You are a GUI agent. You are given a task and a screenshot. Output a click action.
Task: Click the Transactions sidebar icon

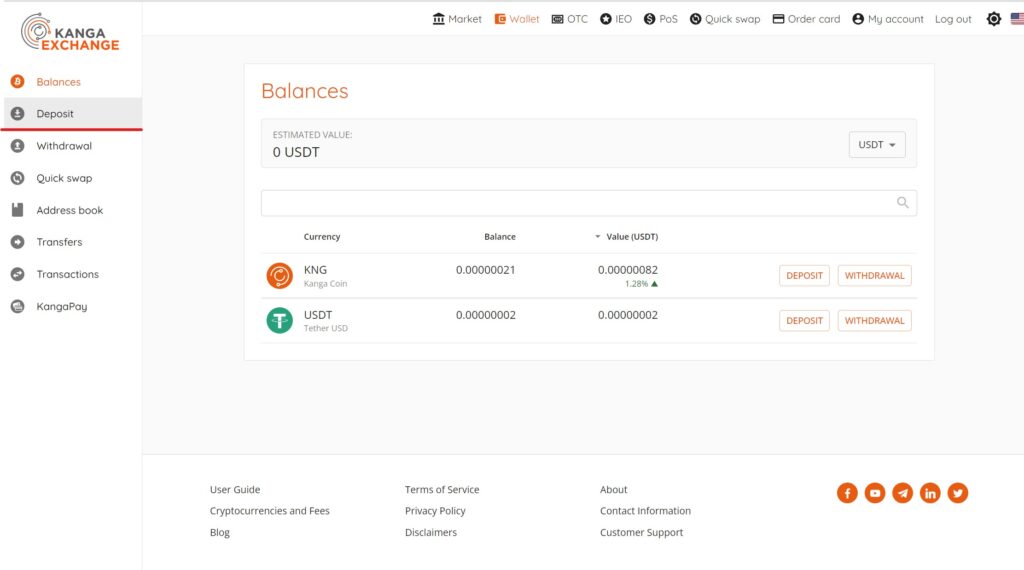tap(18, 274)
